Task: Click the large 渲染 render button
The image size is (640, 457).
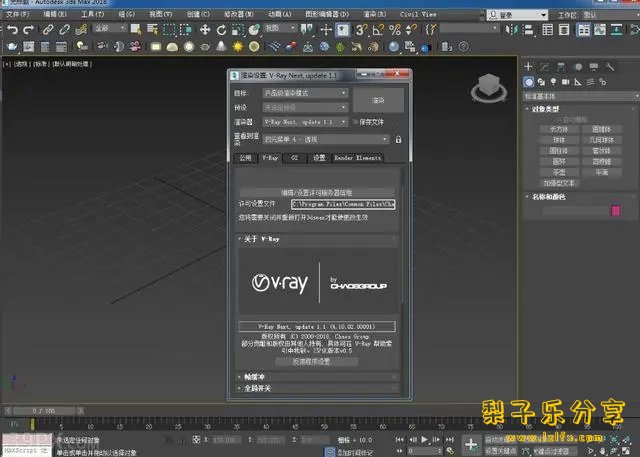Action: coord(378,100)
